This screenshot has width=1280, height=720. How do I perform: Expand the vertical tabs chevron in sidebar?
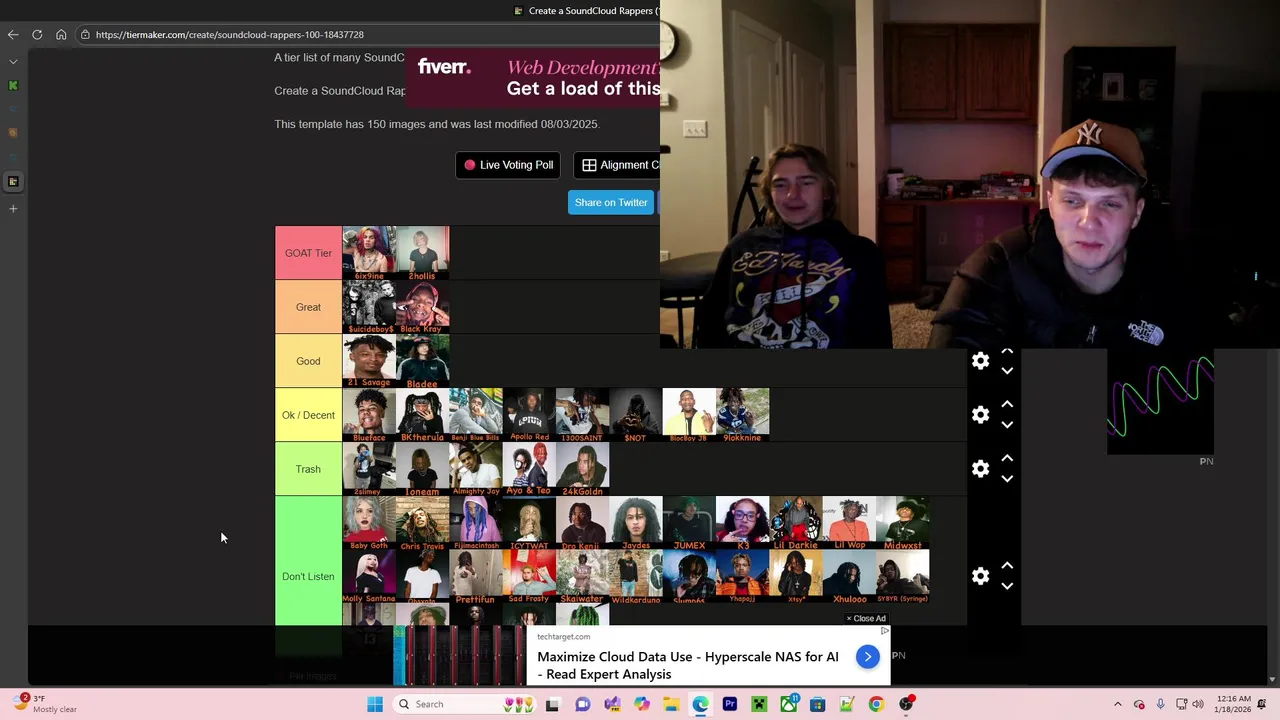click(x=13, y=61)
